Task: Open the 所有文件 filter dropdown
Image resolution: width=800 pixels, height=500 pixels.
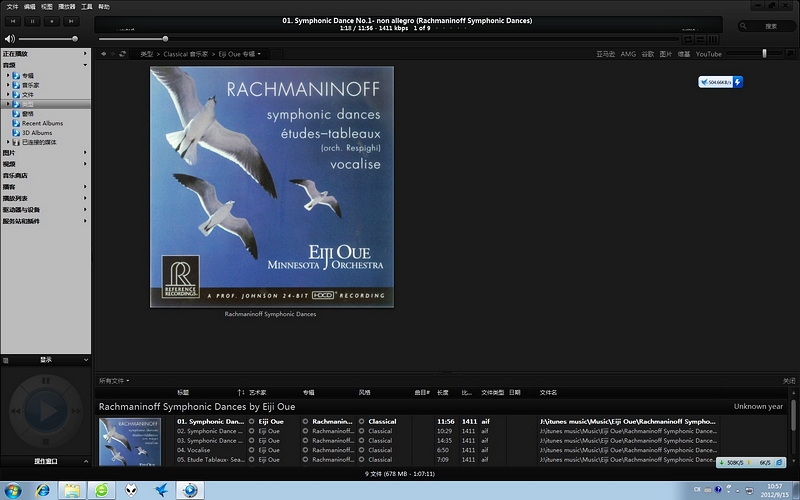Action: point(114,381)
